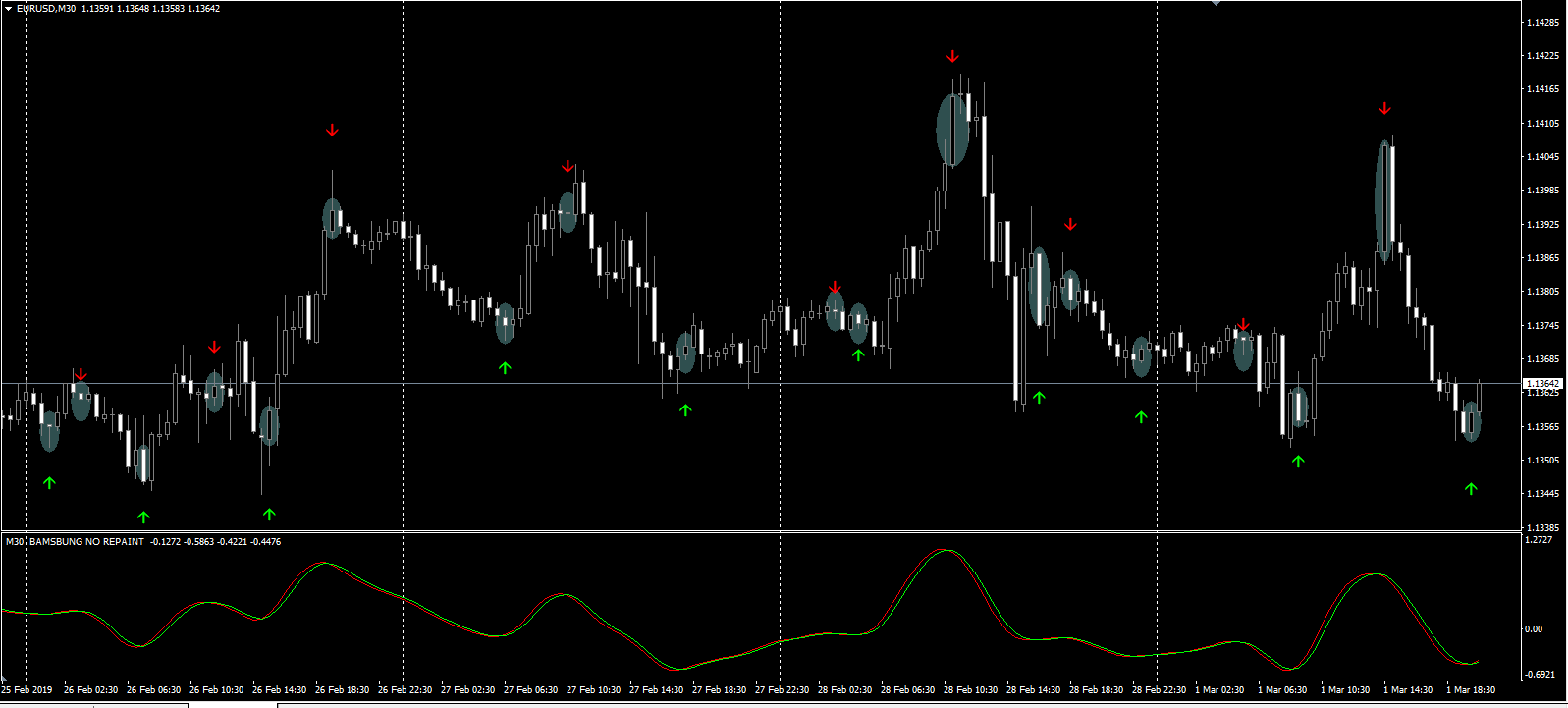Click price scale value 1.13985
This screenshot has width=1568, height=708.
1542,191
